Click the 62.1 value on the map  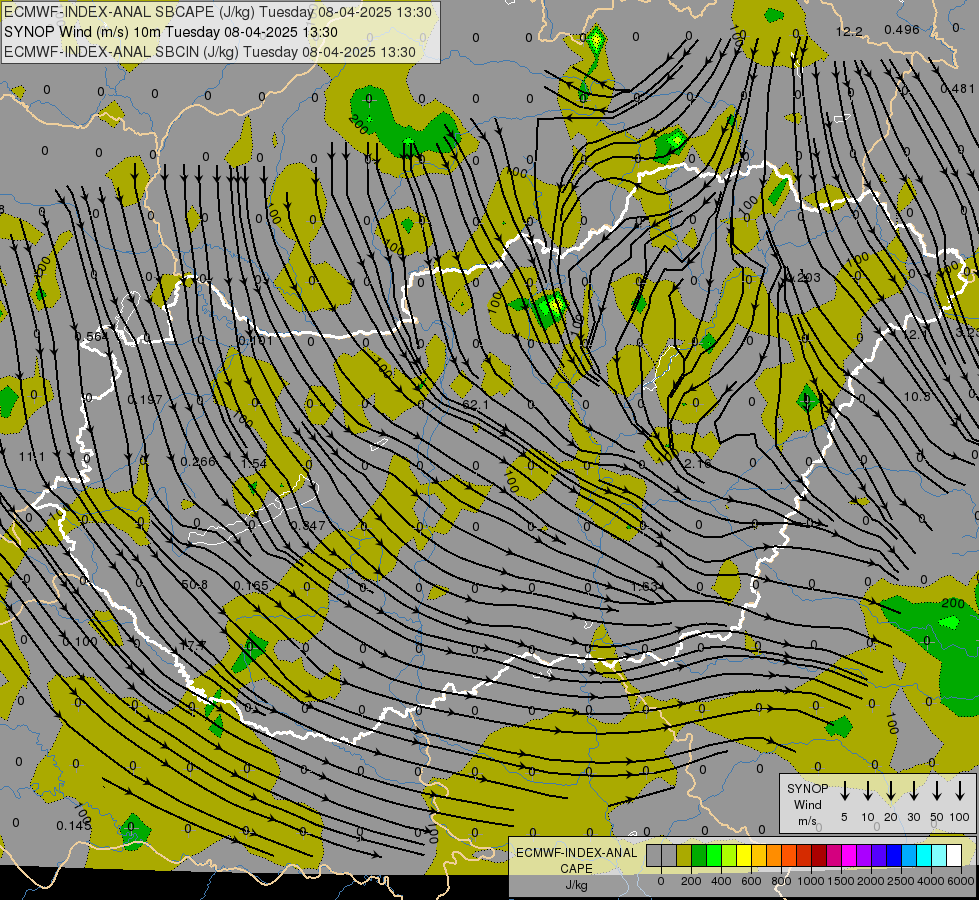click(476, 405)
